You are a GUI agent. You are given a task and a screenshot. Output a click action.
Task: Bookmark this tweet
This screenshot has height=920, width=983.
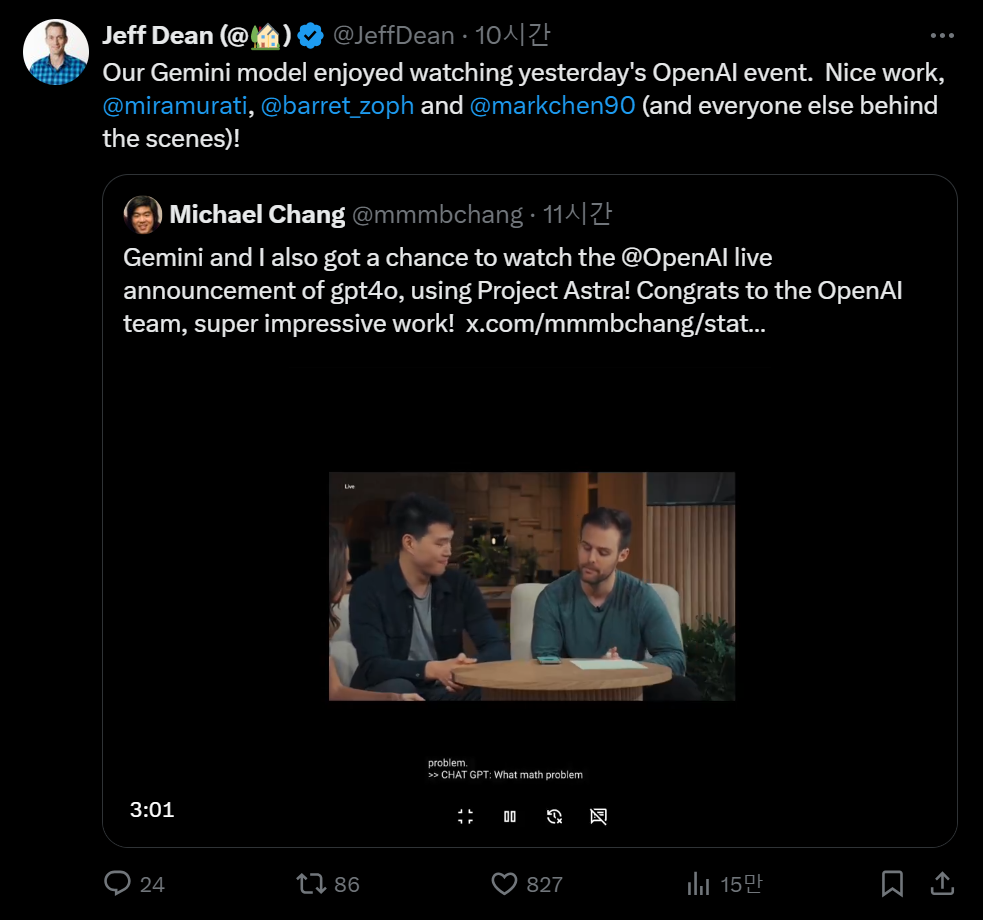click(x=892, y=883)
